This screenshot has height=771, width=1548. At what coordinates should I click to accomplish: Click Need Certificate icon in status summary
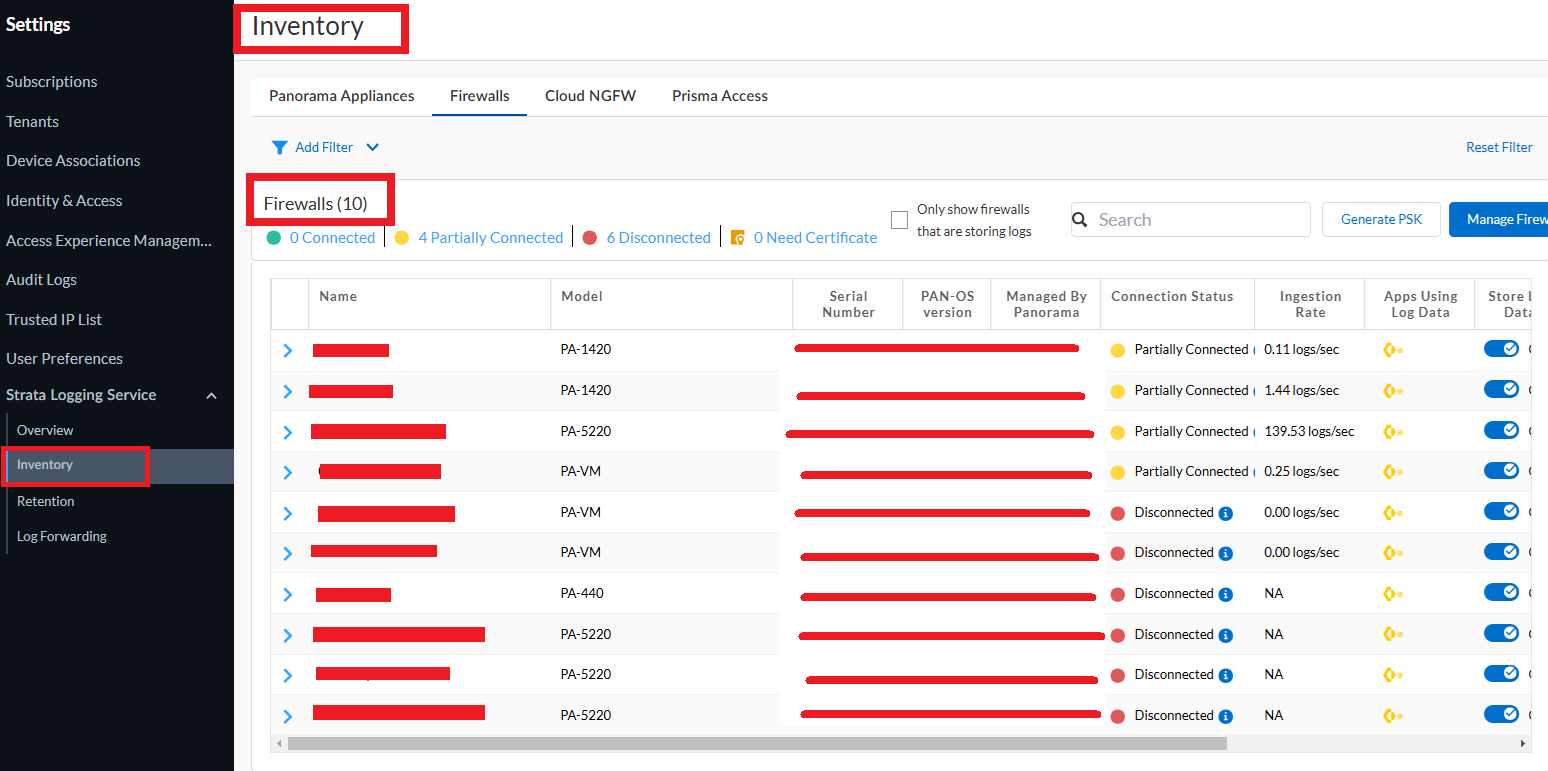click(738, 238)
